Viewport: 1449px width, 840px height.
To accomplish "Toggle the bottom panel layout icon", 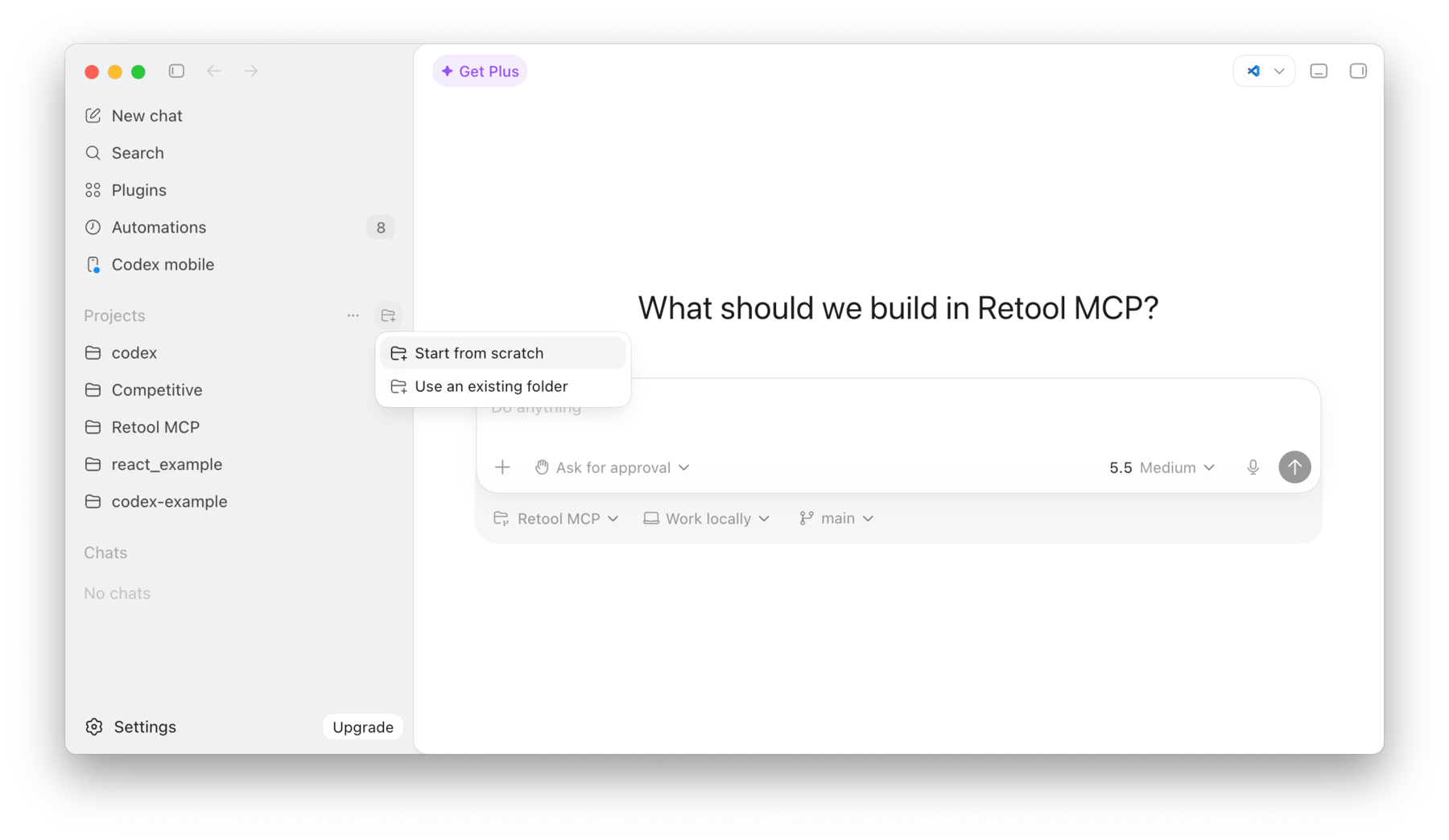I will tap(1319, 71).
